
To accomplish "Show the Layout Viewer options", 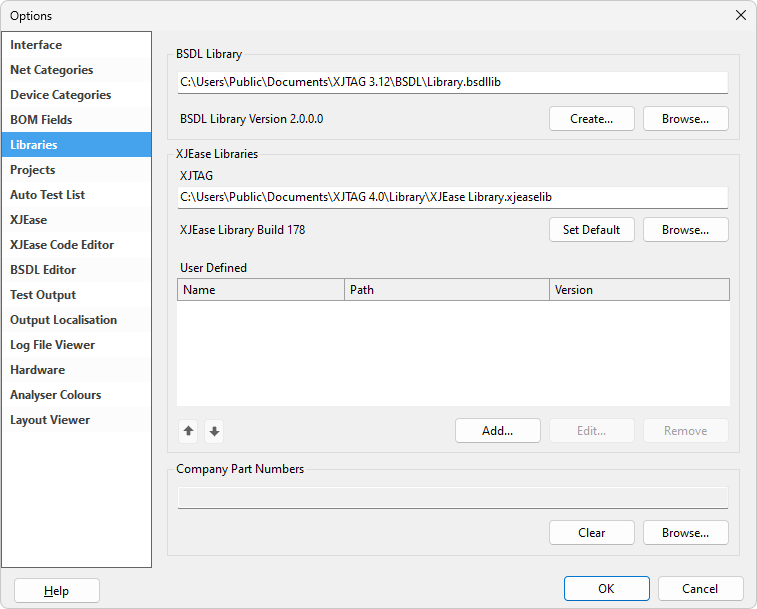I will pos(50,420).
